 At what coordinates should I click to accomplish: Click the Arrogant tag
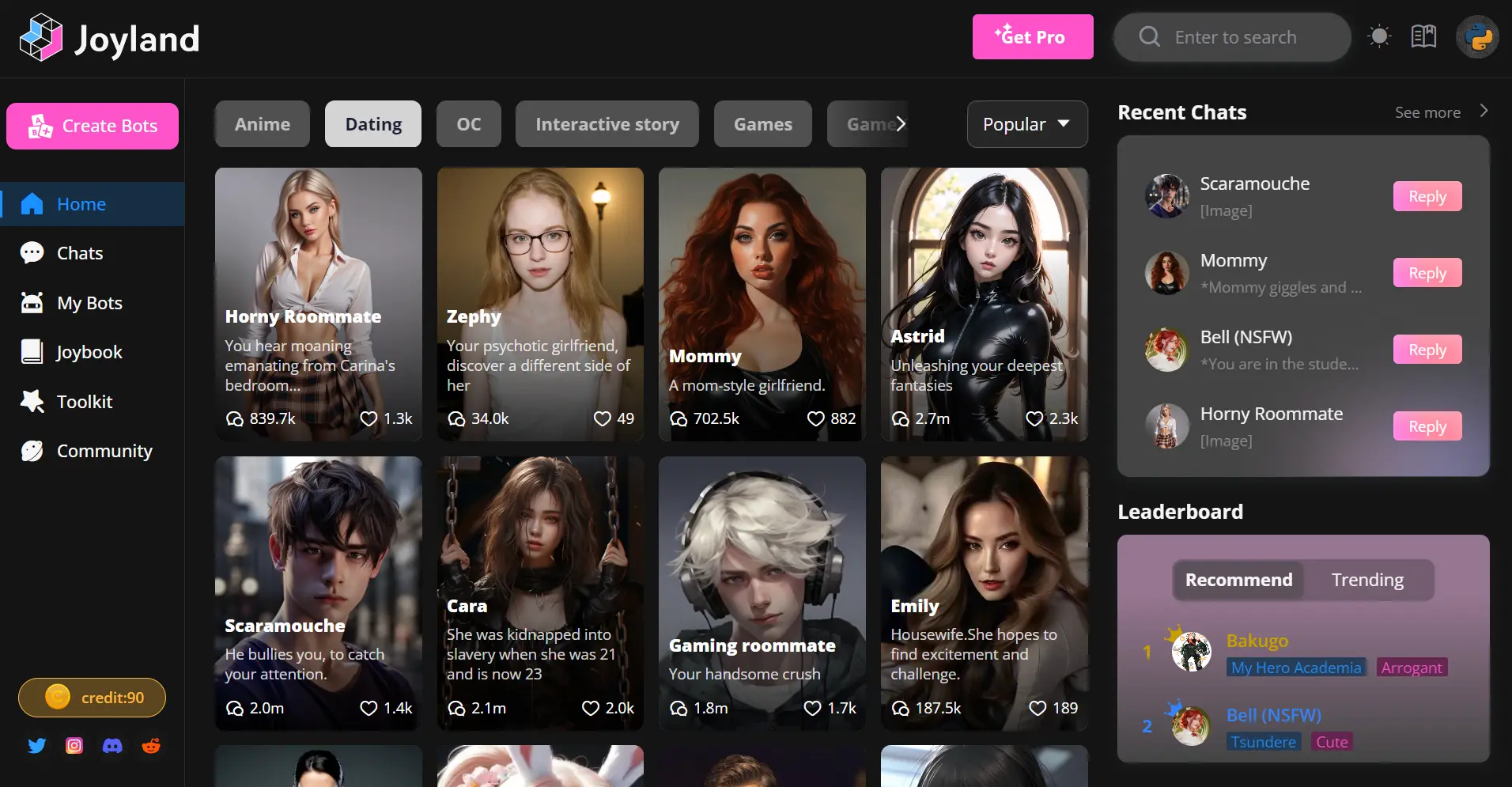tap(1412, 668)
